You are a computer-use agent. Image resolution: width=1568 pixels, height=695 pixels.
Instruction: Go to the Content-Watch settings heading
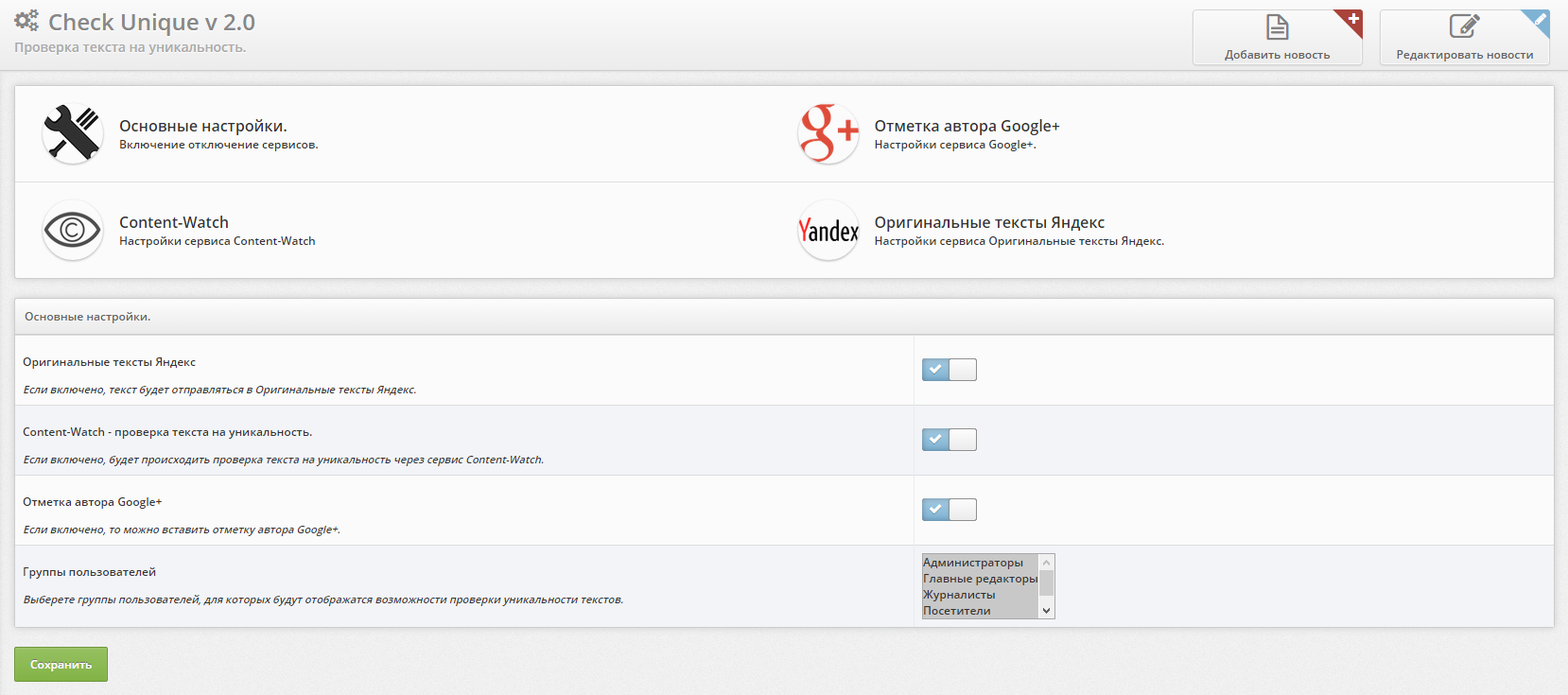174,222
